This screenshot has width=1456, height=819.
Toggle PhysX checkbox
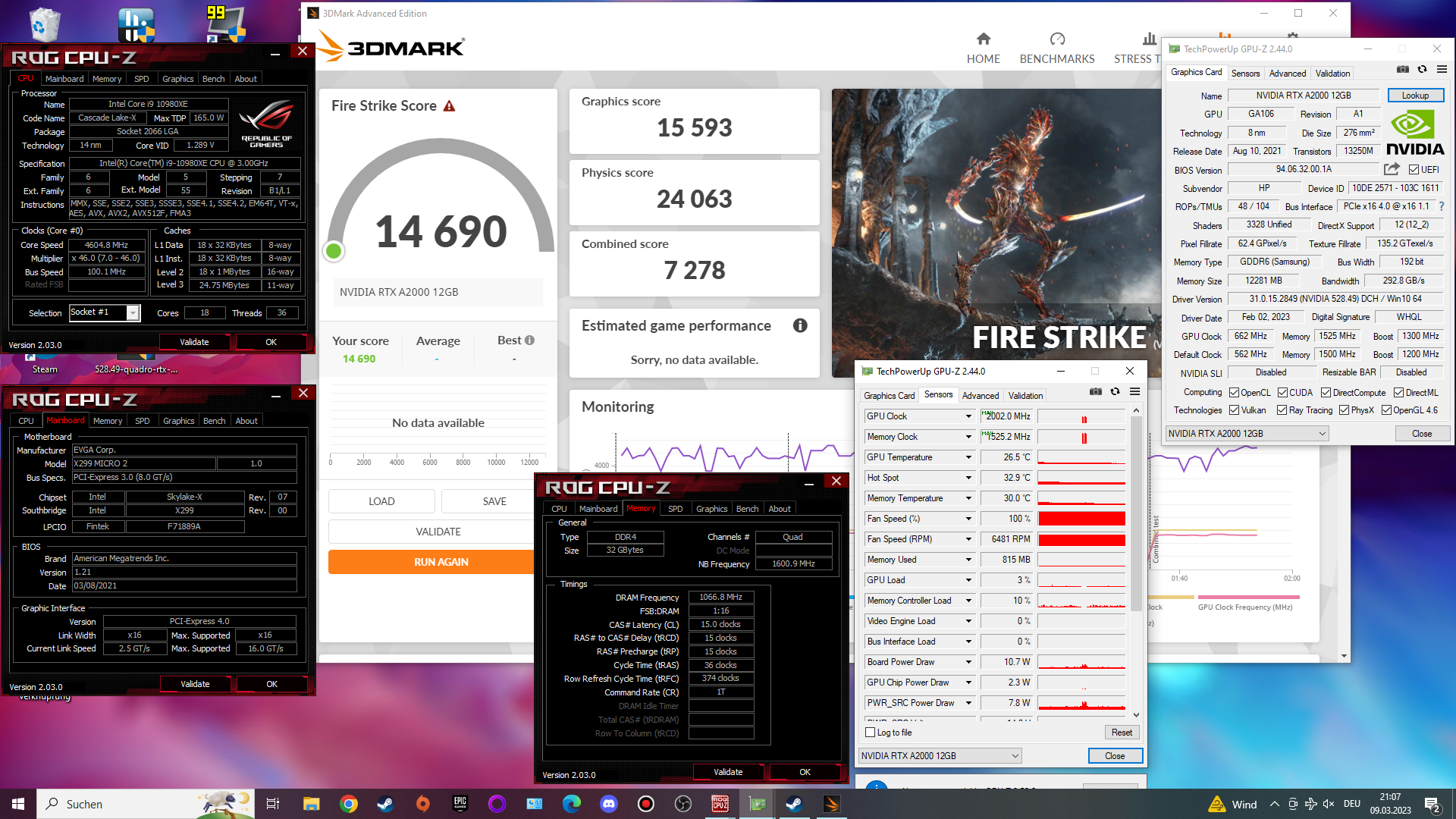pyautogui.click(x=1344, y=410)
